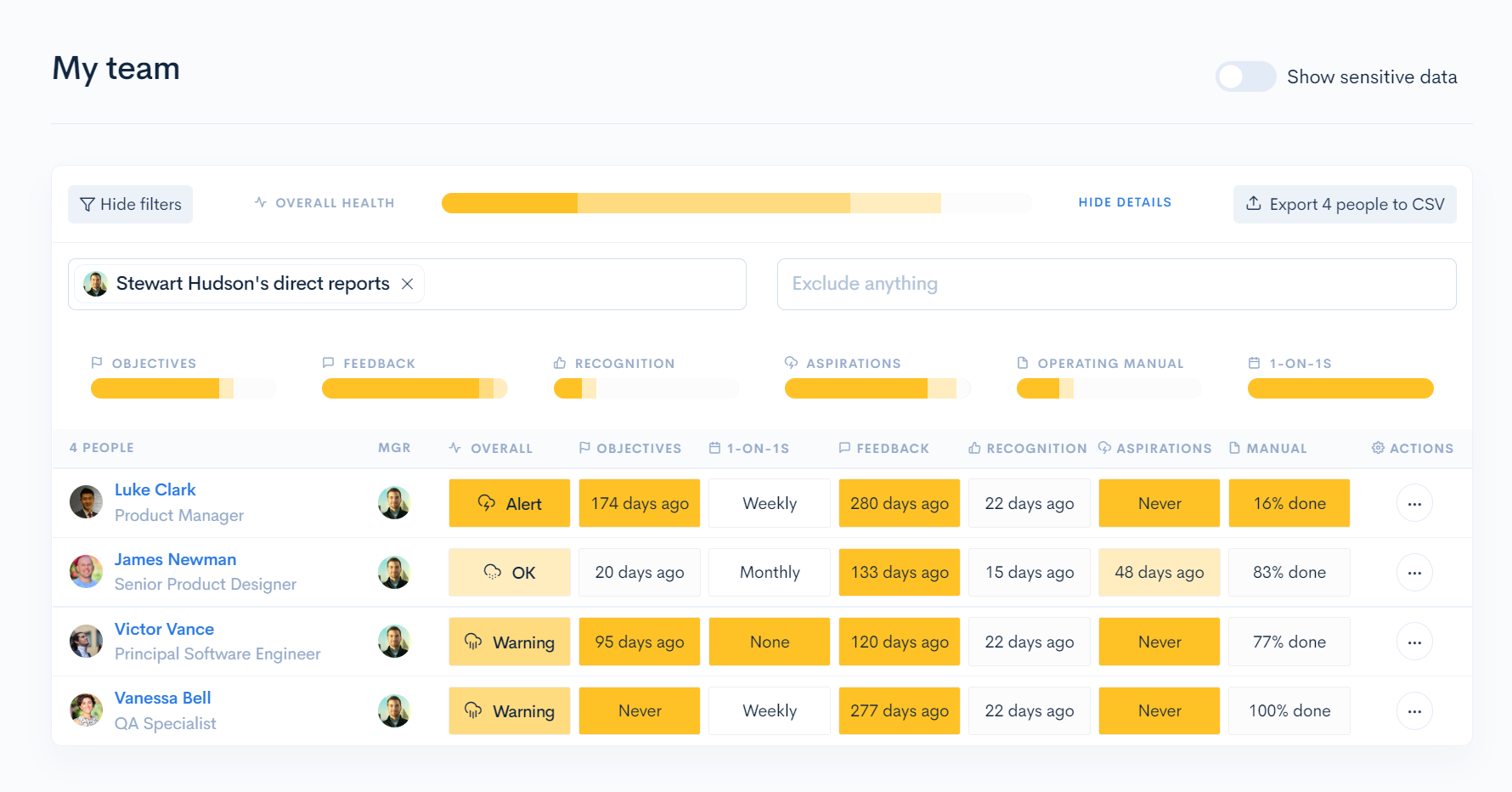Collapse details with Hide Details
Viewport: 1512px width, 792px height.
1124,202
